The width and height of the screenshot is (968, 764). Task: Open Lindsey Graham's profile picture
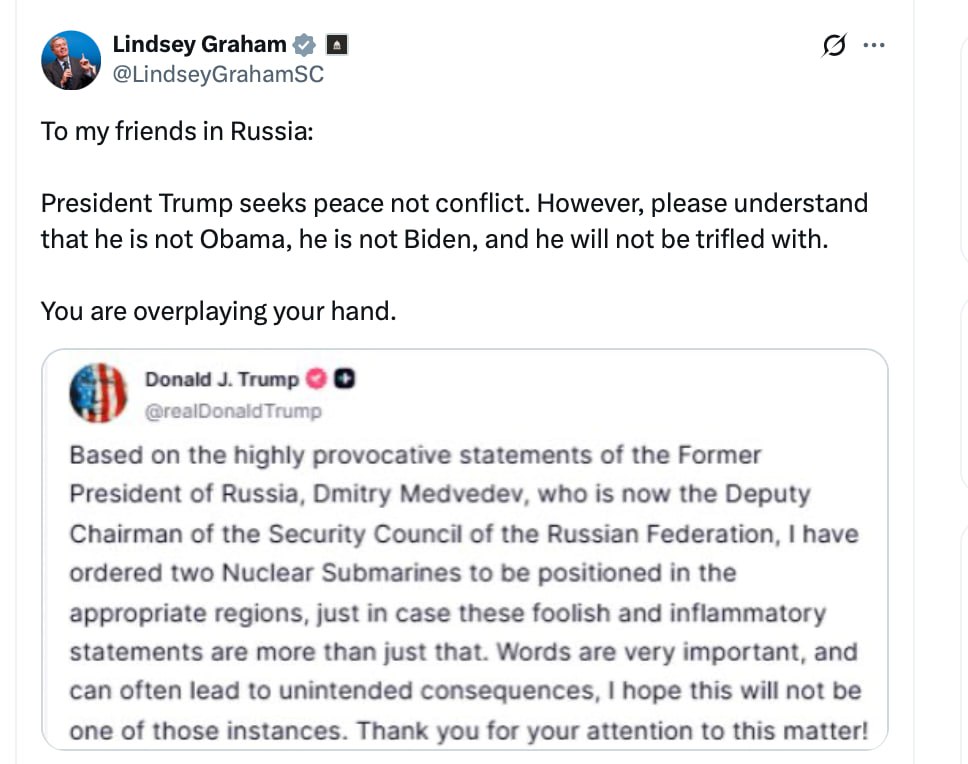tap(71, 60)
